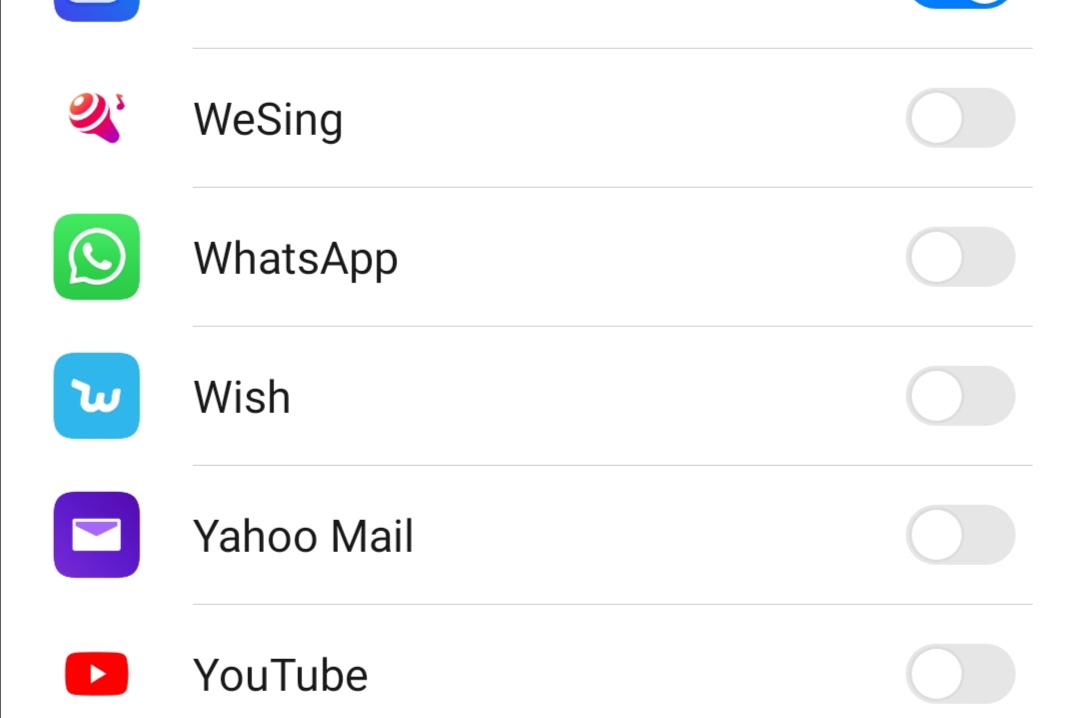
Task: Tap empty space in the Wish row
Action: click(x=600, y=396)
